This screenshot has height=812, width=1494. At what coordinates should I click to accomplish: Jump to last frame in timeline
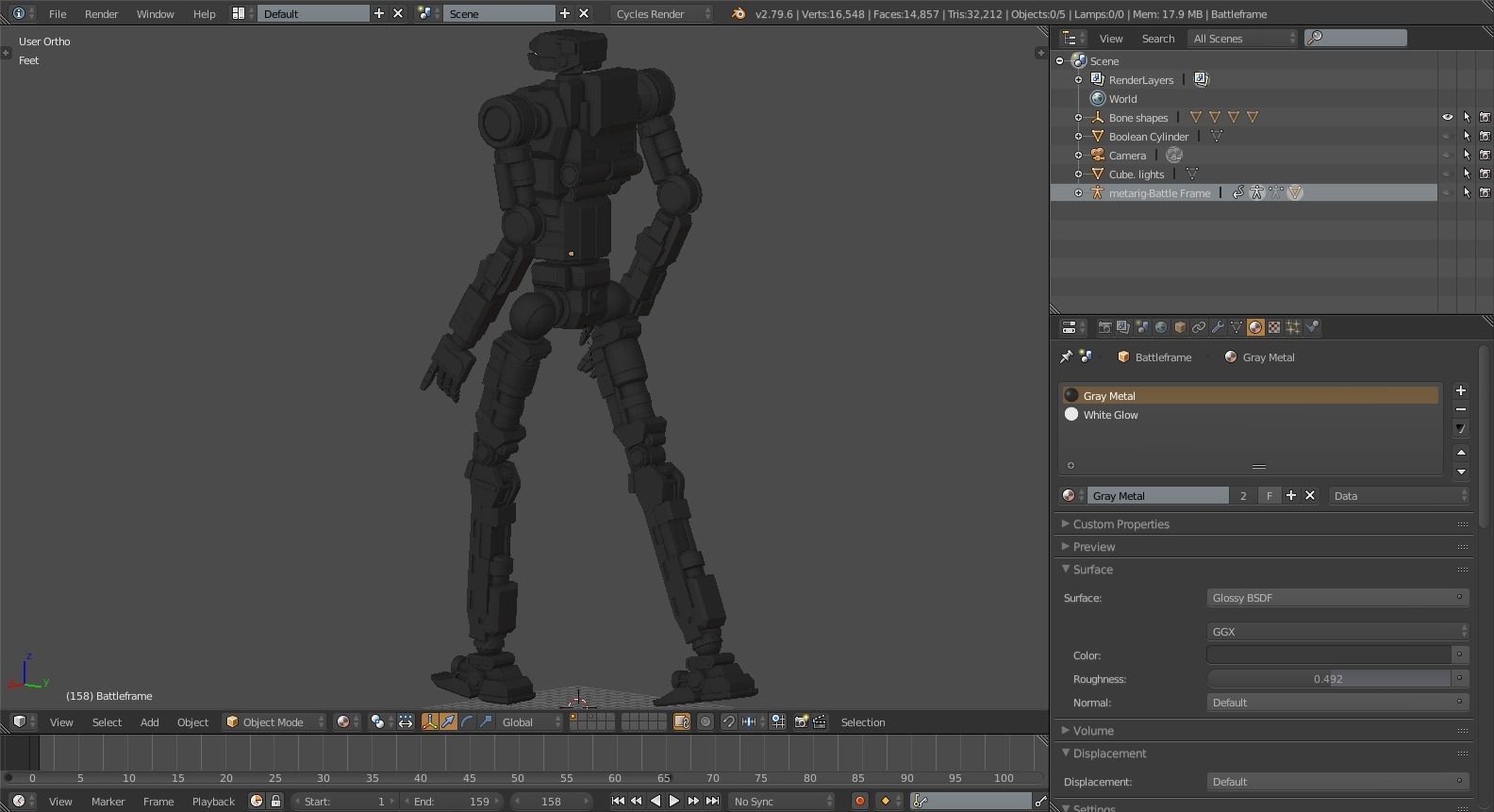(712, 801)
